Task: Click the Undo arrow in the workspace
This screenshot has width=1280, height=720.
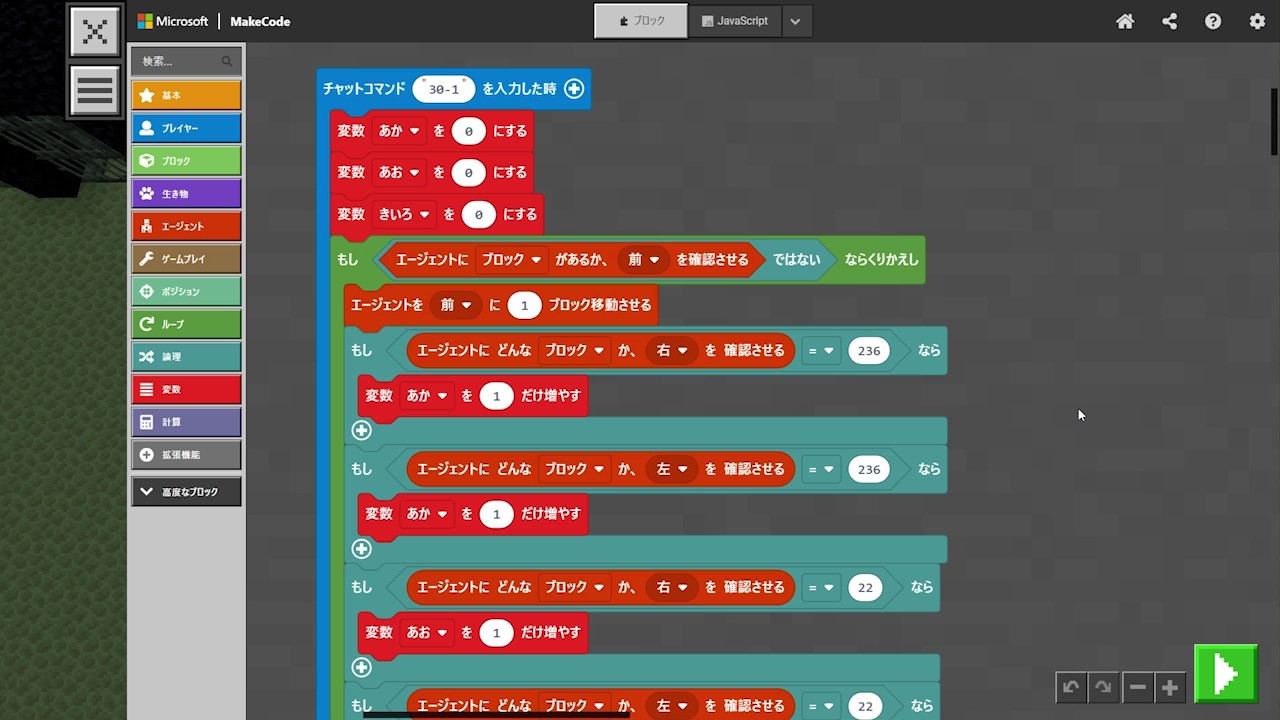Action: click(x=1071, y=687)
